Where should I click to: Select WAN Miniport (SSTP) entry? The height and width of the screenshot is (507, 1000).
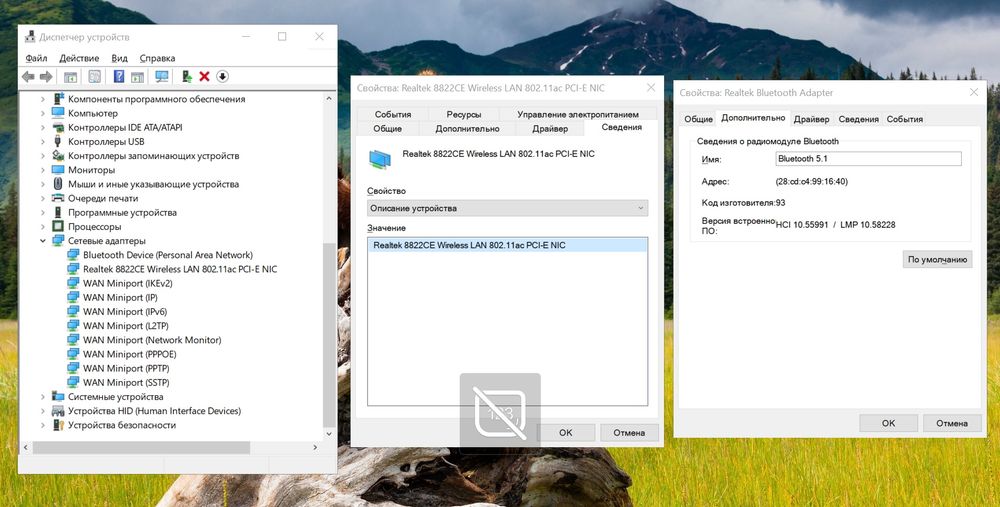[x=126, y=383]
